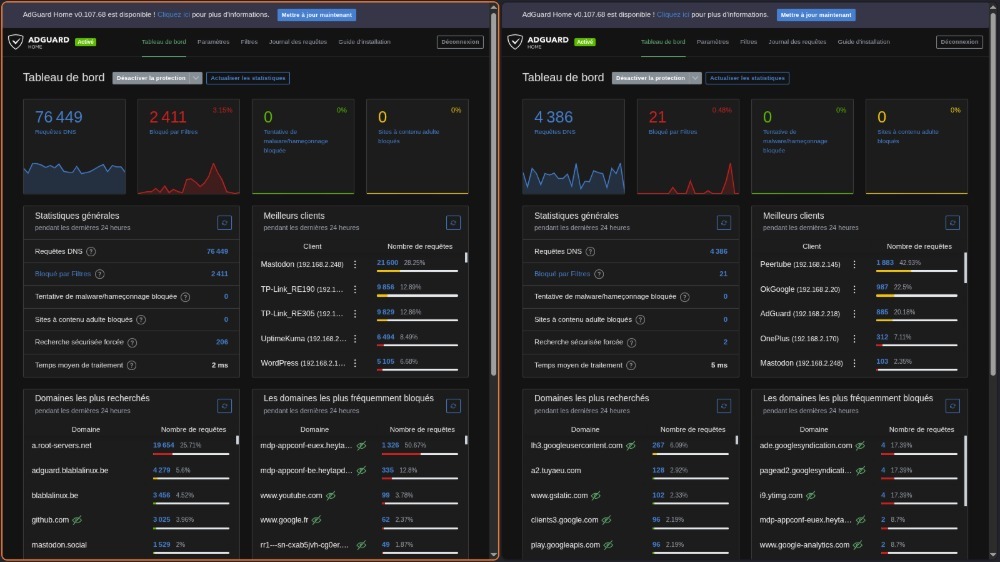Open the options menu for the OkGoogle client
Viewport: 1000px width, 562px height.
point(854,289)
